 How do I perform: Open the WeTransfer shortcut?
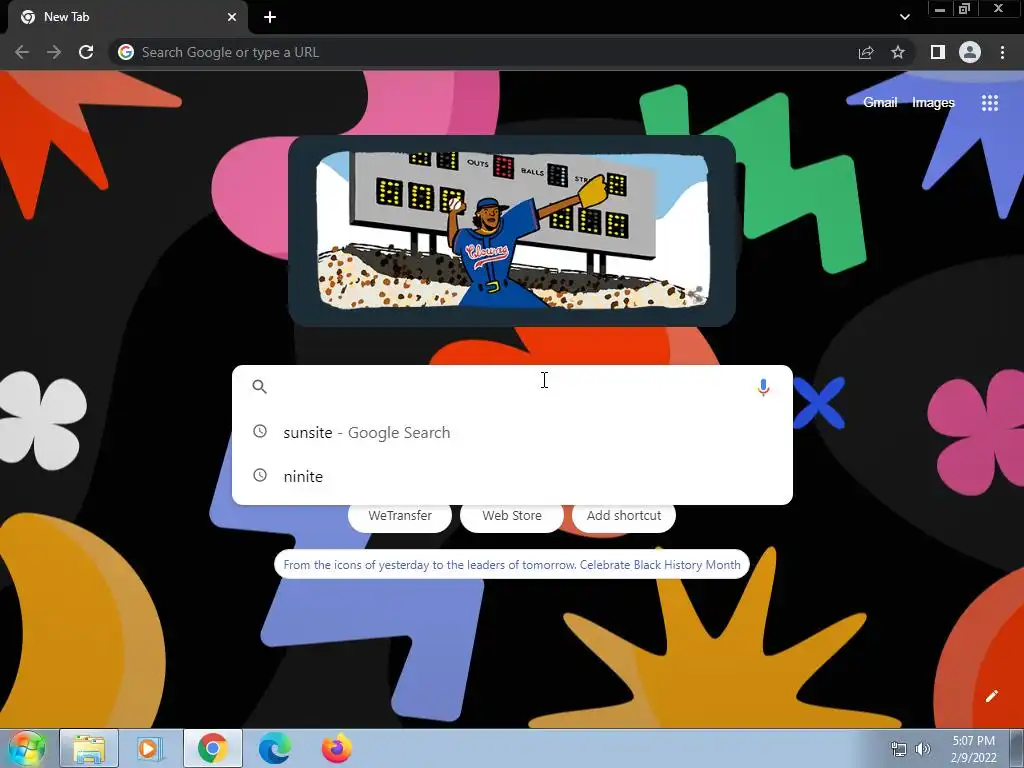[400, 515]
